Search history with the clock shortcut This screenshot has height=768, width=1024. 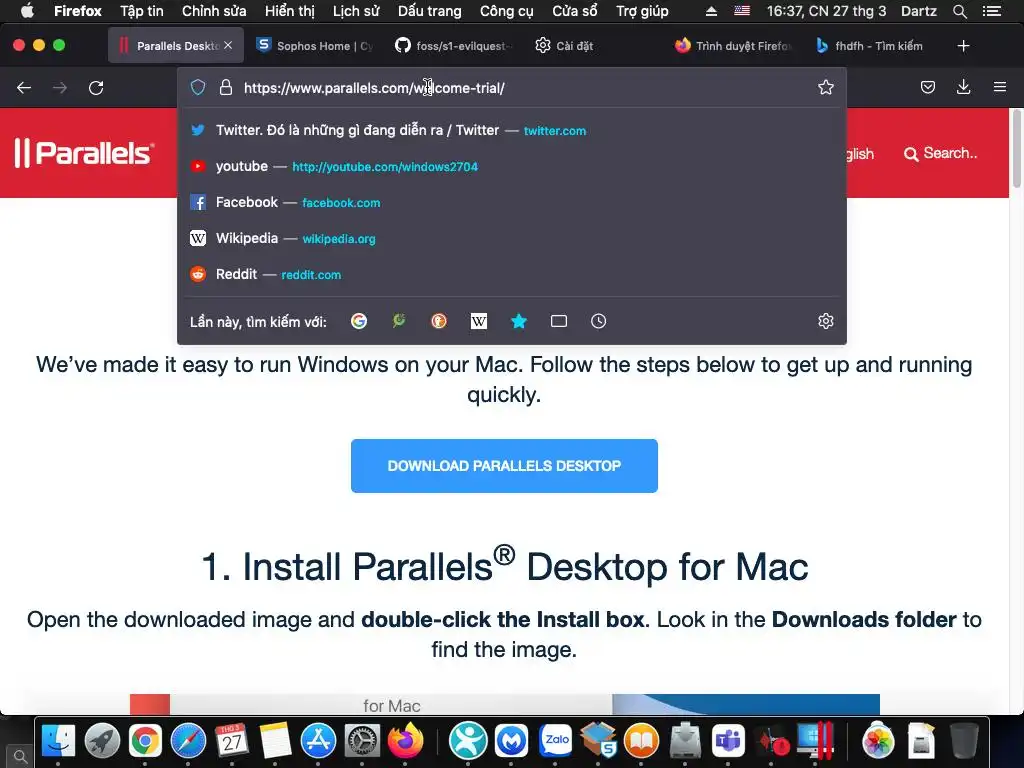pyautogui.click(x=598, y=321)
